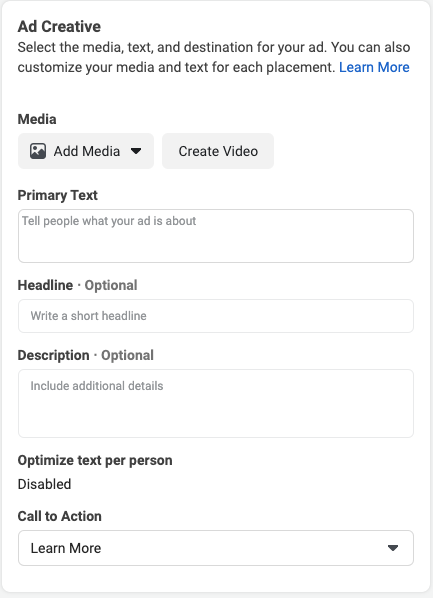Screen dimensions: 433x598
Task: Click the Call to Action label
Action: (60, 516)
